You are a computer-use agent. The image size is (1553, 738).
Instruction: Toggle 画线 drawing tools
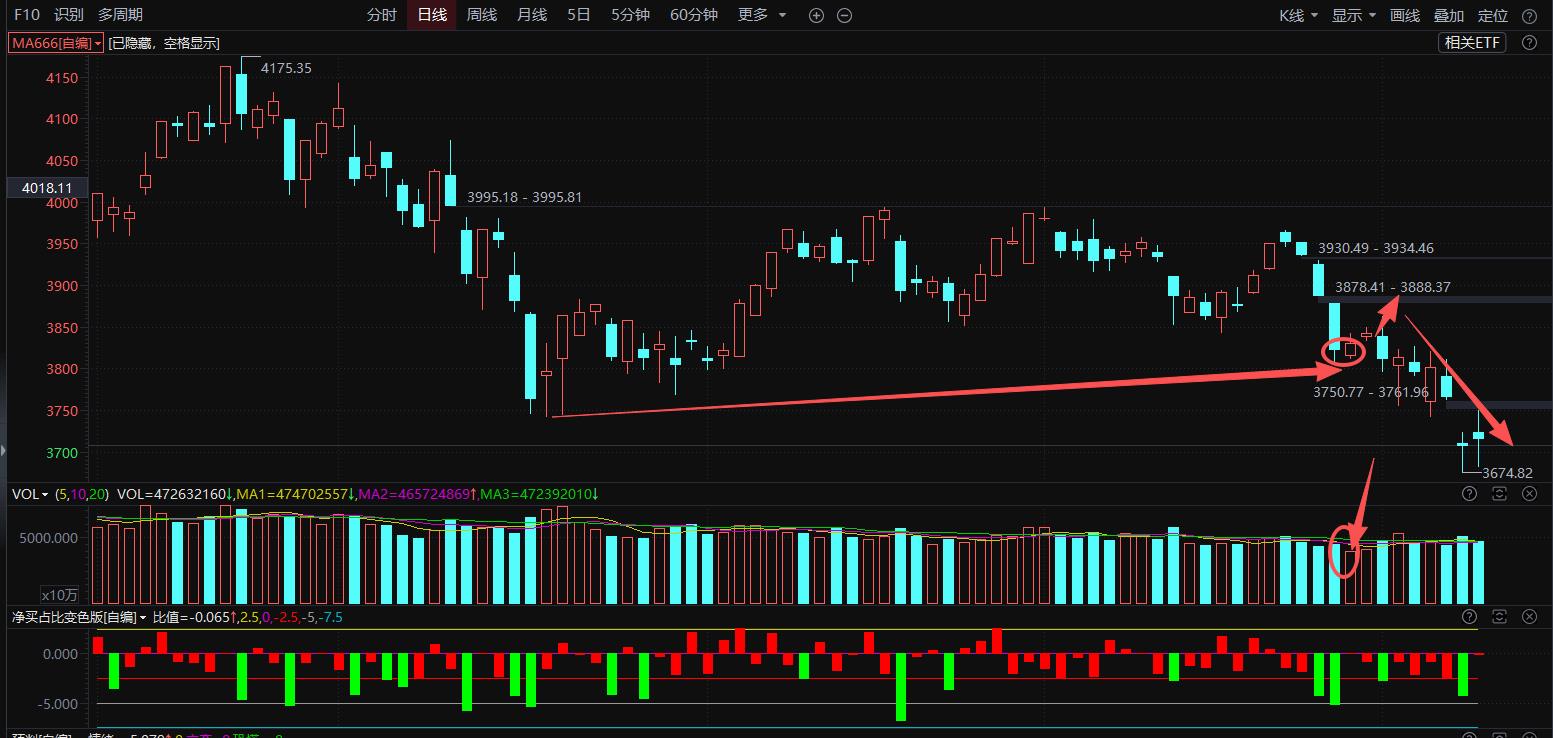click(x=1405, y=15)
